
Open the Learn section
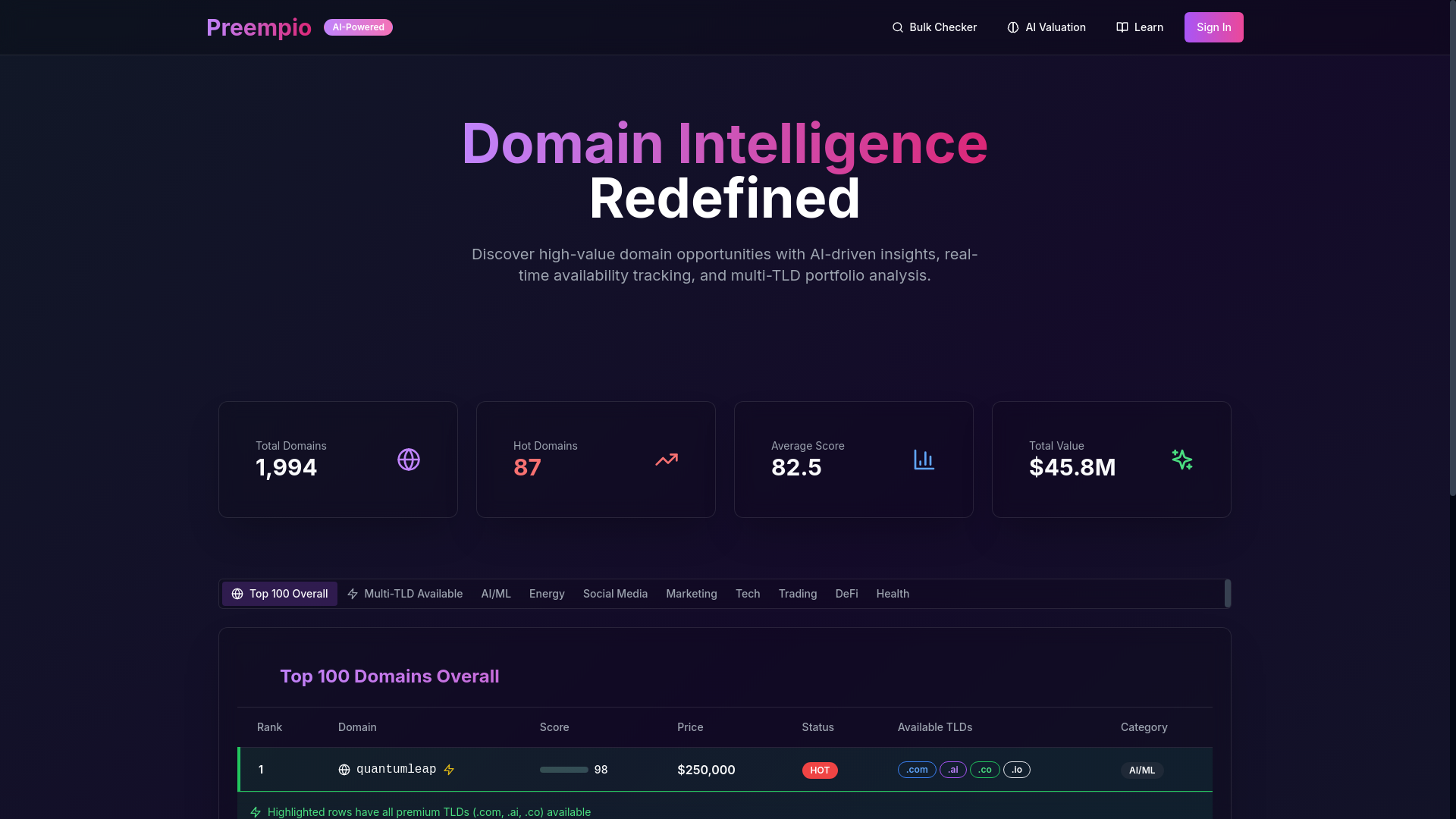1140,27
